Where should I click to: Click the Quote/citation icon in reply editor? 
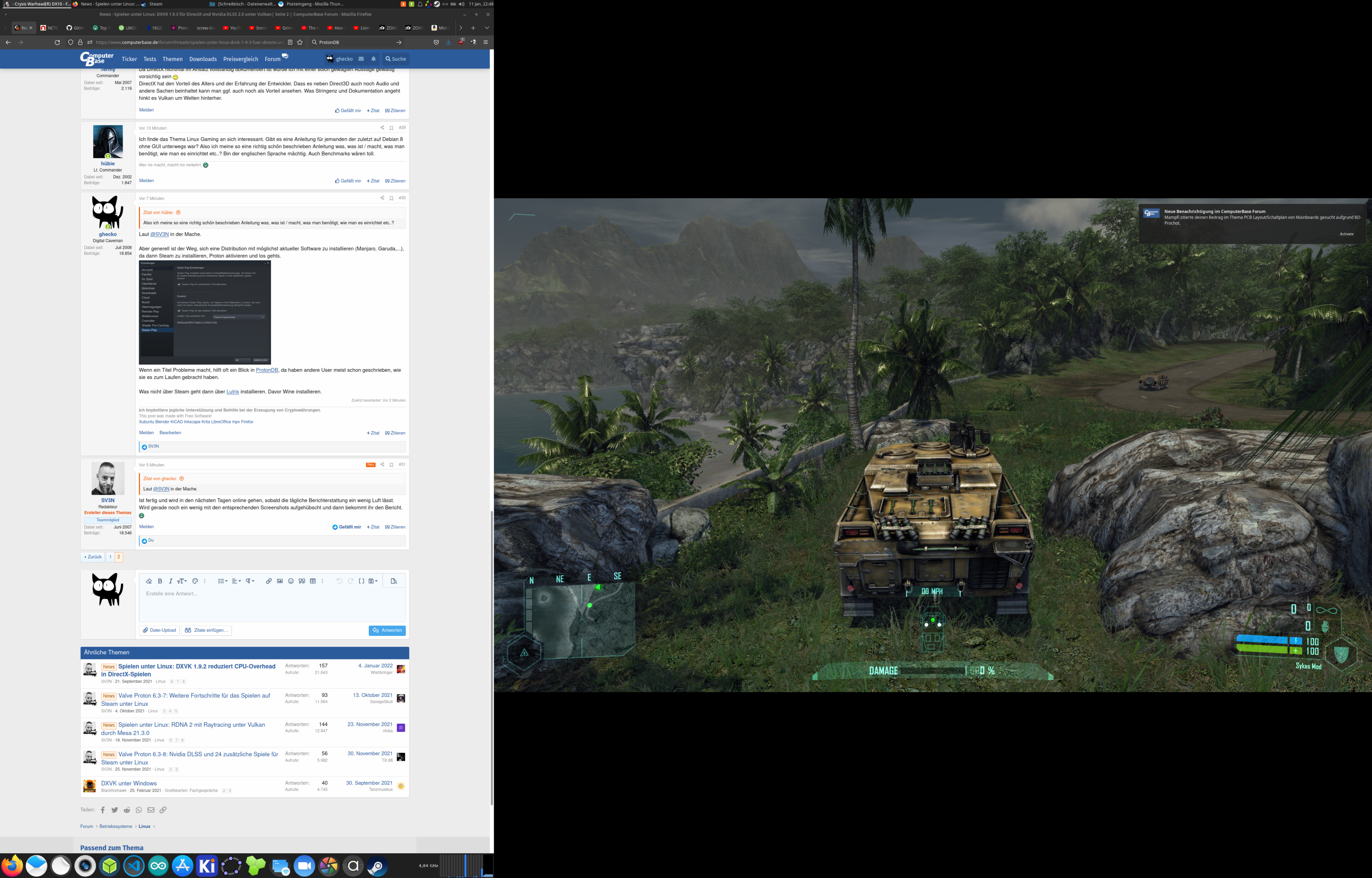[301, 581]
